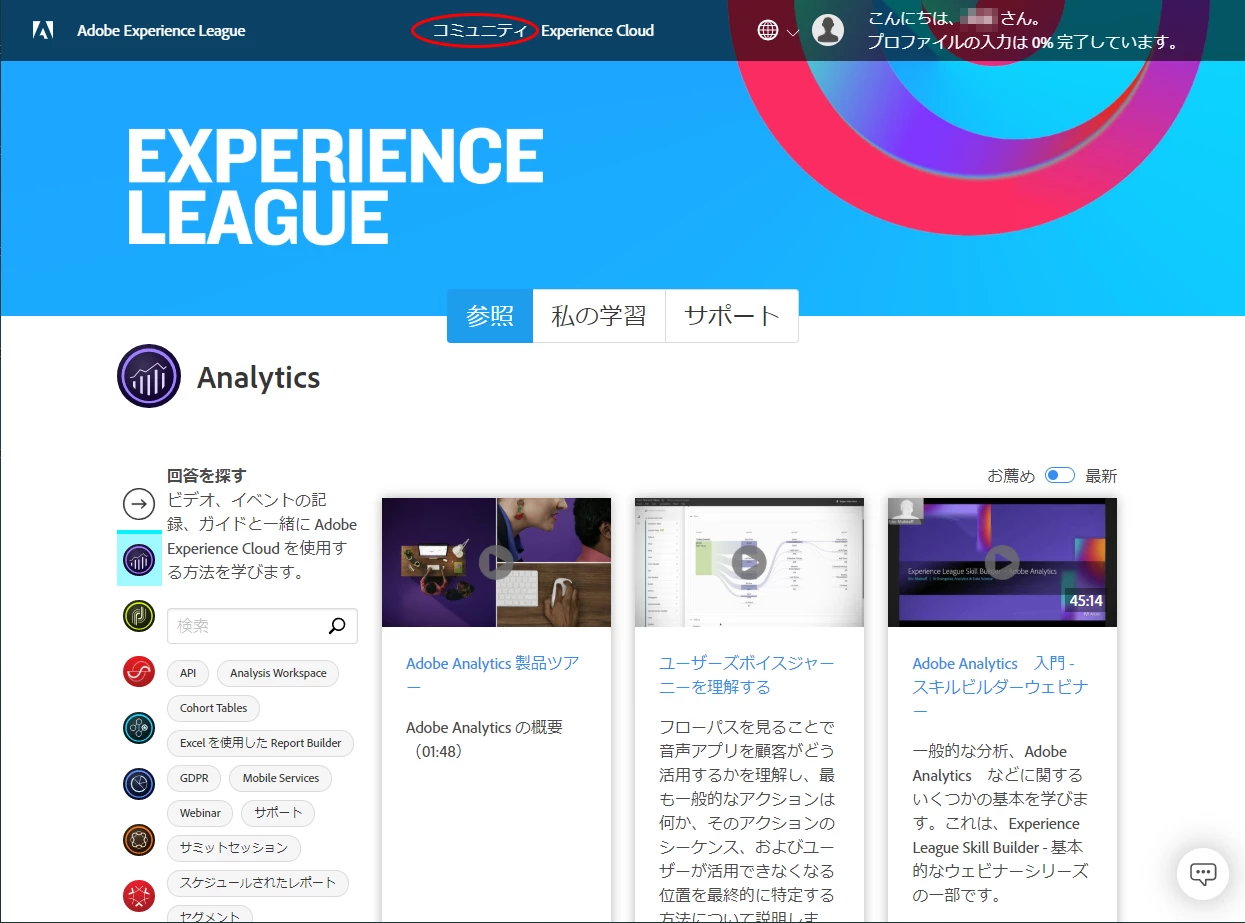Filter by Excel を使用した Report Builder tag
The width and height of the screenshot is (1245, 923).
click(260, 743)
